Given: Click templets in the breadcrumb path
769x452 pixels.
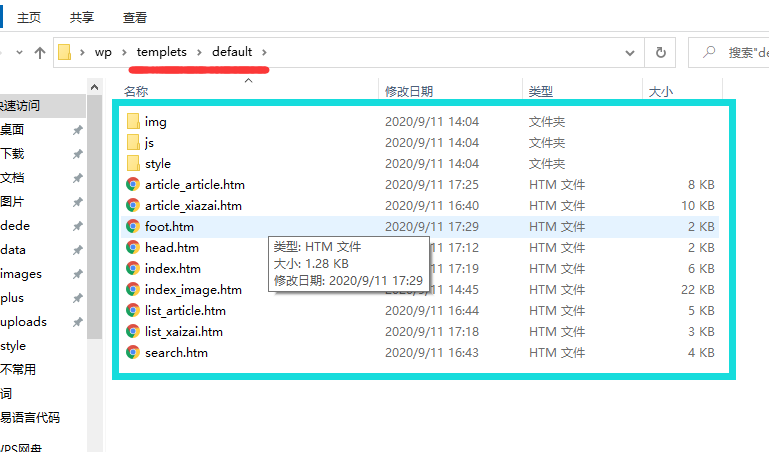Looking at the screenshot, I should [161, 52].
